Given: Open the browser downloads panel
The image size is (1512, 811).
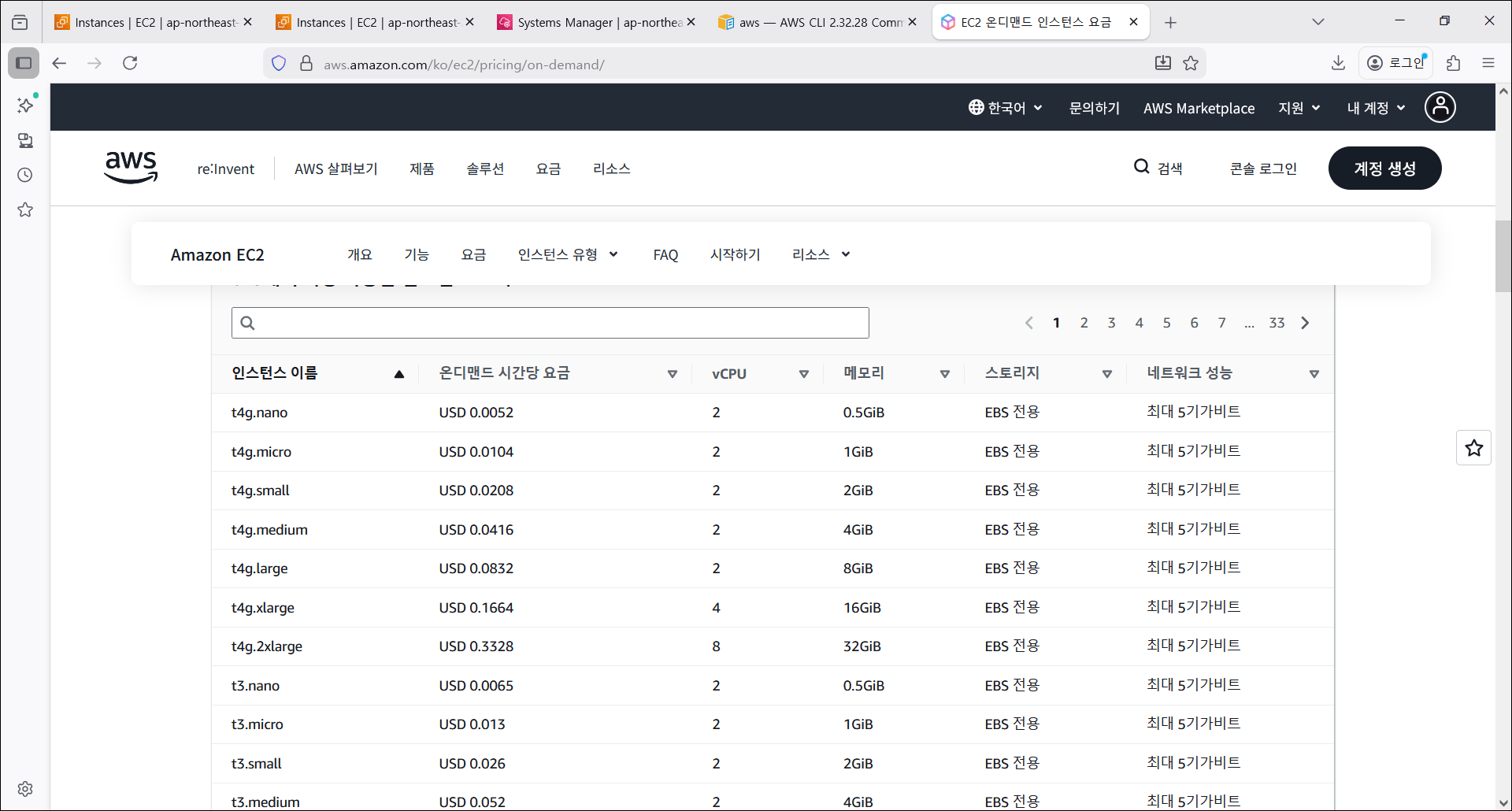Looking at the screenshot, I should (1338, 63).
